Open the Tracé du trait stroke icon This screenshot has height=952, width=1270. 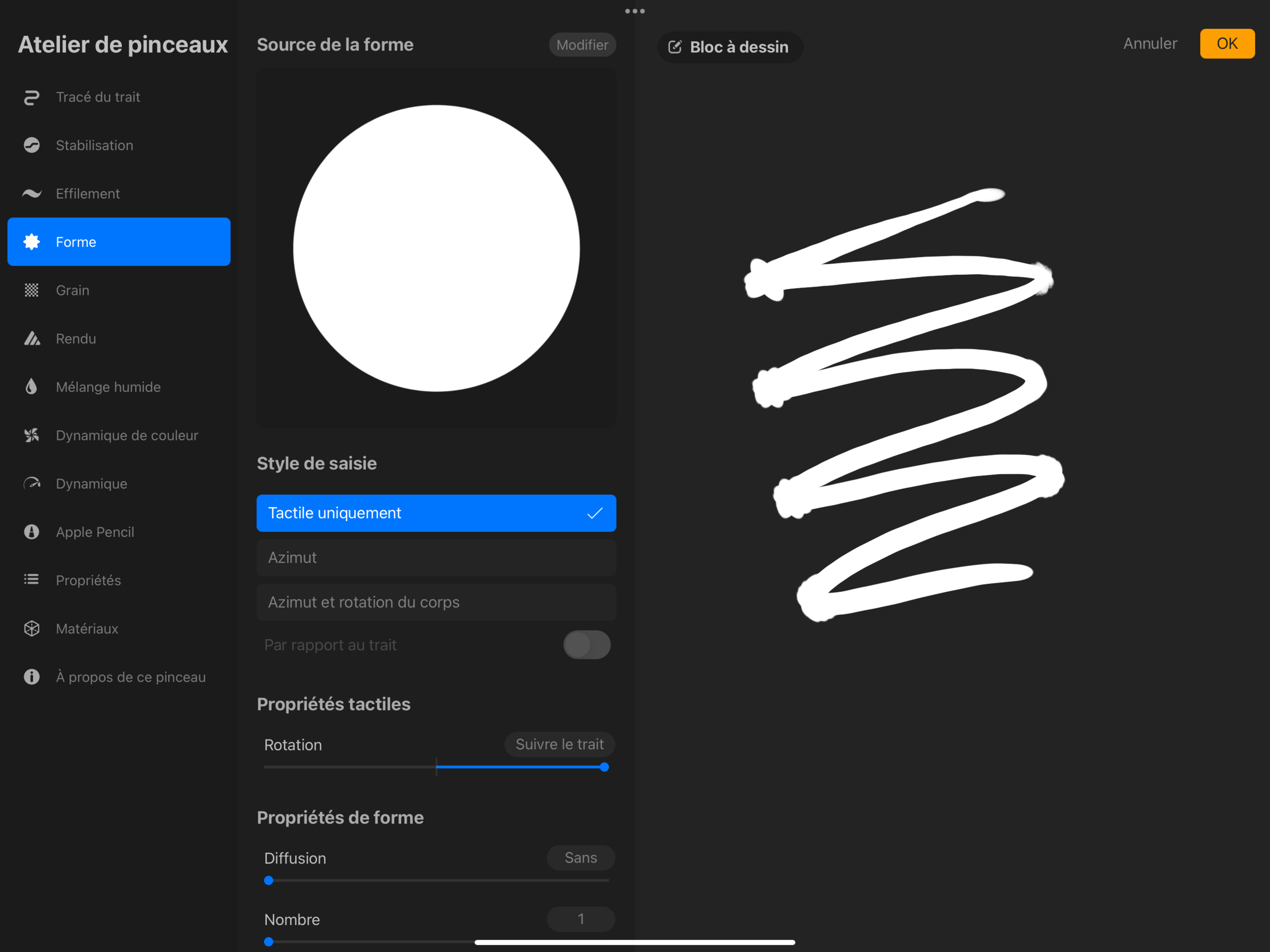point(31,98)
